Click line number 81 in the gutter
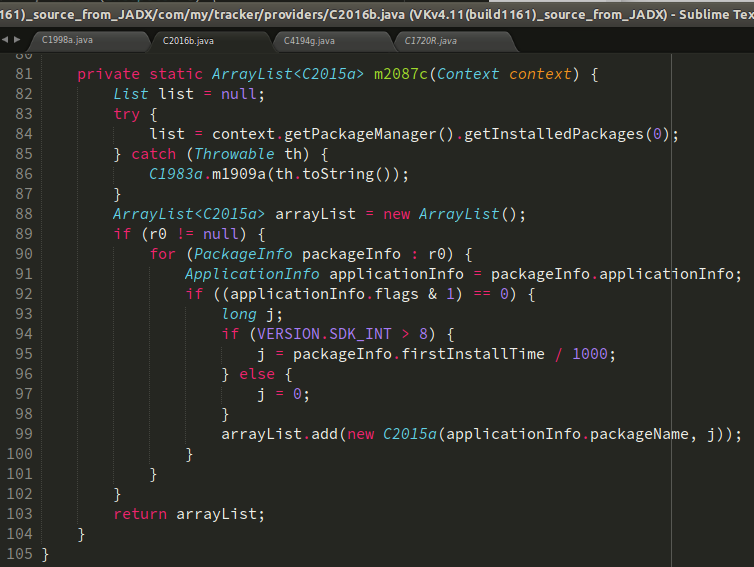Viewport: 754px width, 567px height. [24, 75]
